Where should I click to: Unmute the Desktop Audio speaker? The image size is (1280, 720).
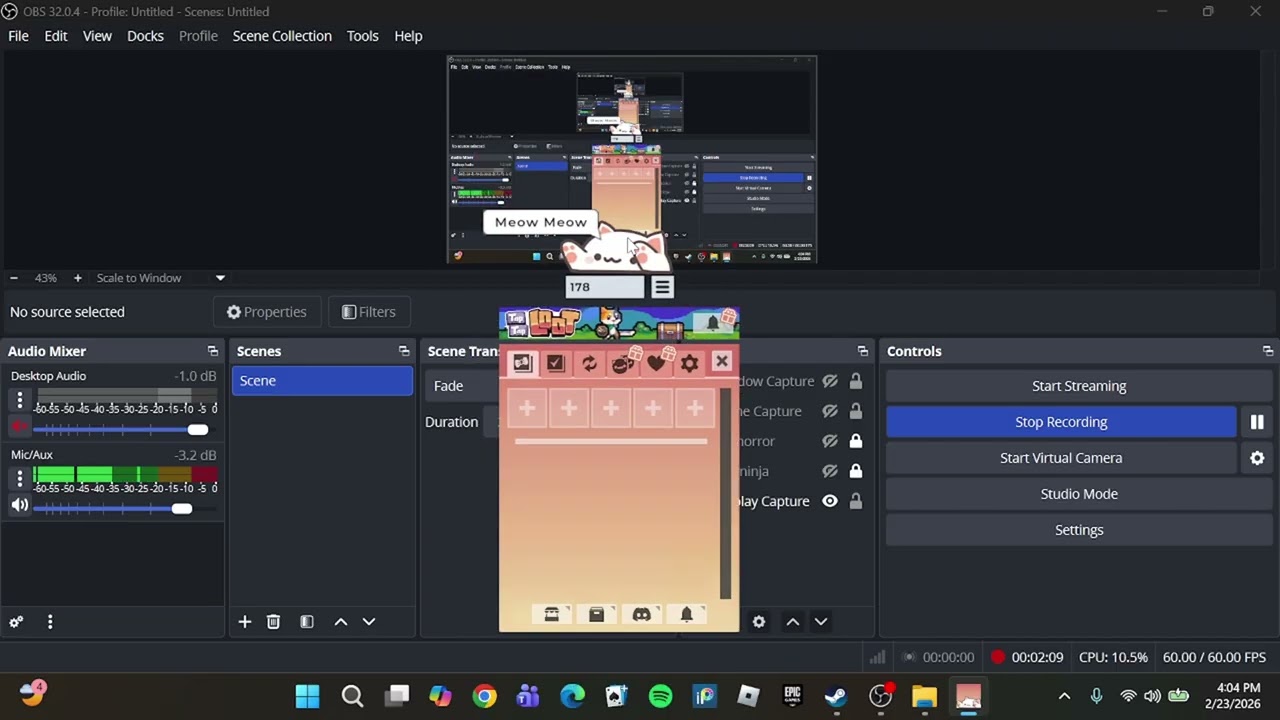pos(19,426)
